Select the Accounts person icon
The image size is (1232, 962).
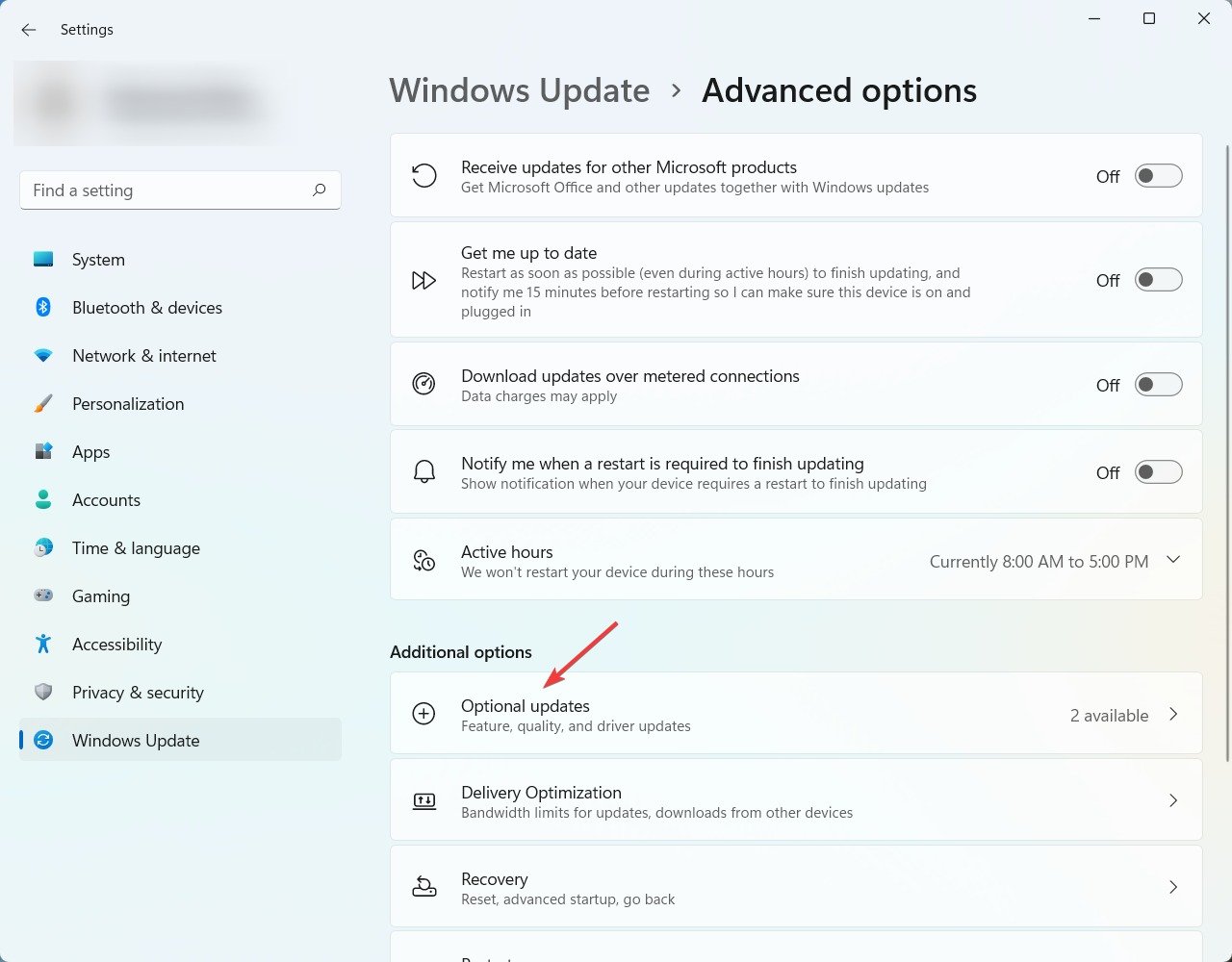click(x=43, y=499)
